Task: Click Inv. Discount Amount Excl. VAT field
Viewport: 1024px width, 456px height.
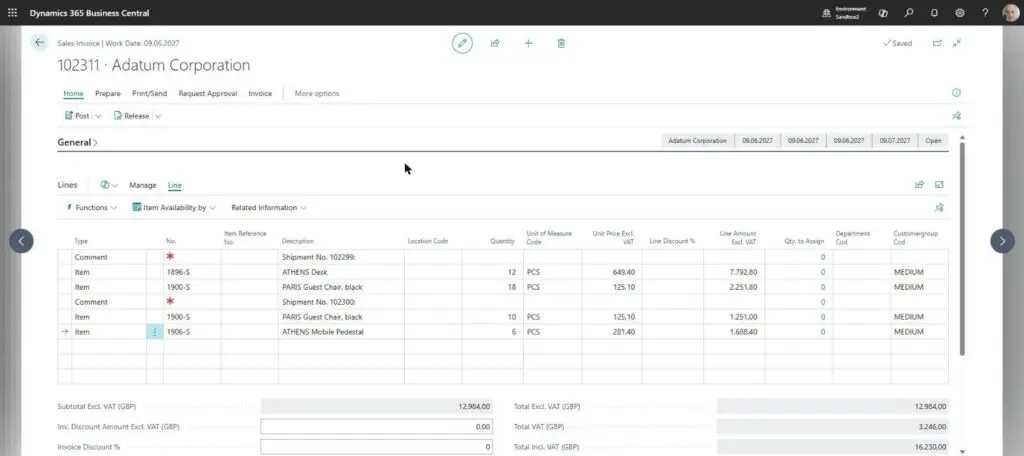Action: 377,427
